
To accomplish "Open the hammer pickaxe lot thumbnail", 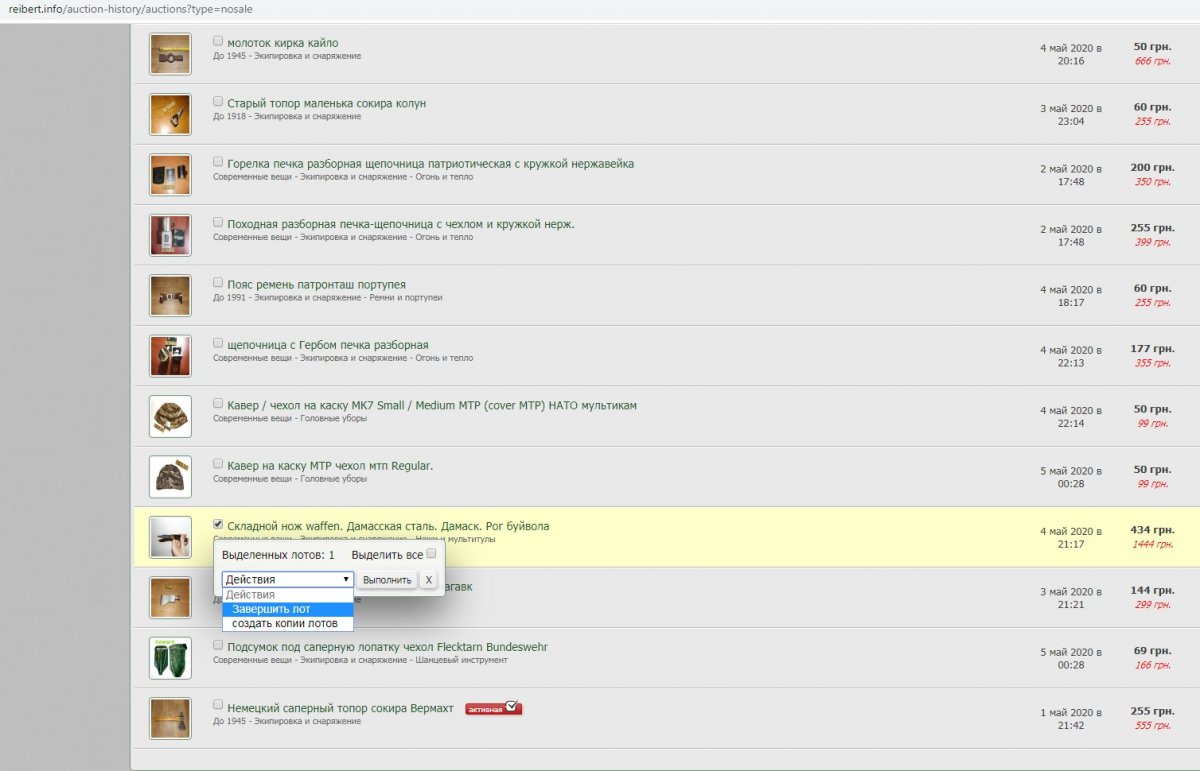I will [x=170, y=54].
